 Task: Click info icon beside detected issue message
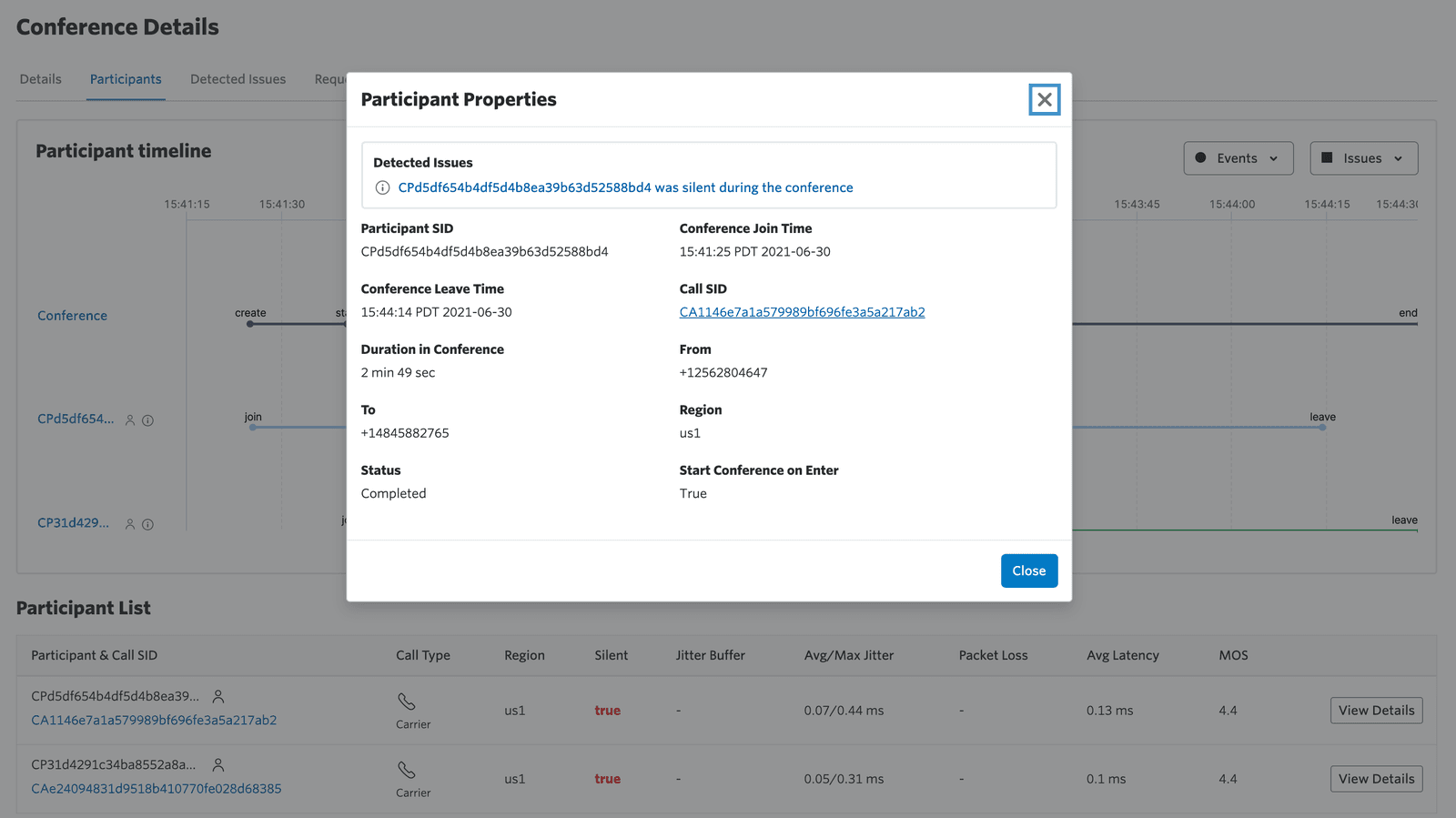pos(383,187)
